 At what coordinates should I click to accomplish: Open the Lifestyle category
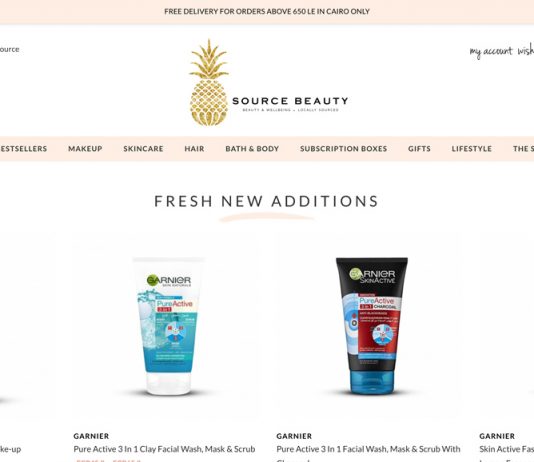coord(472,149)
